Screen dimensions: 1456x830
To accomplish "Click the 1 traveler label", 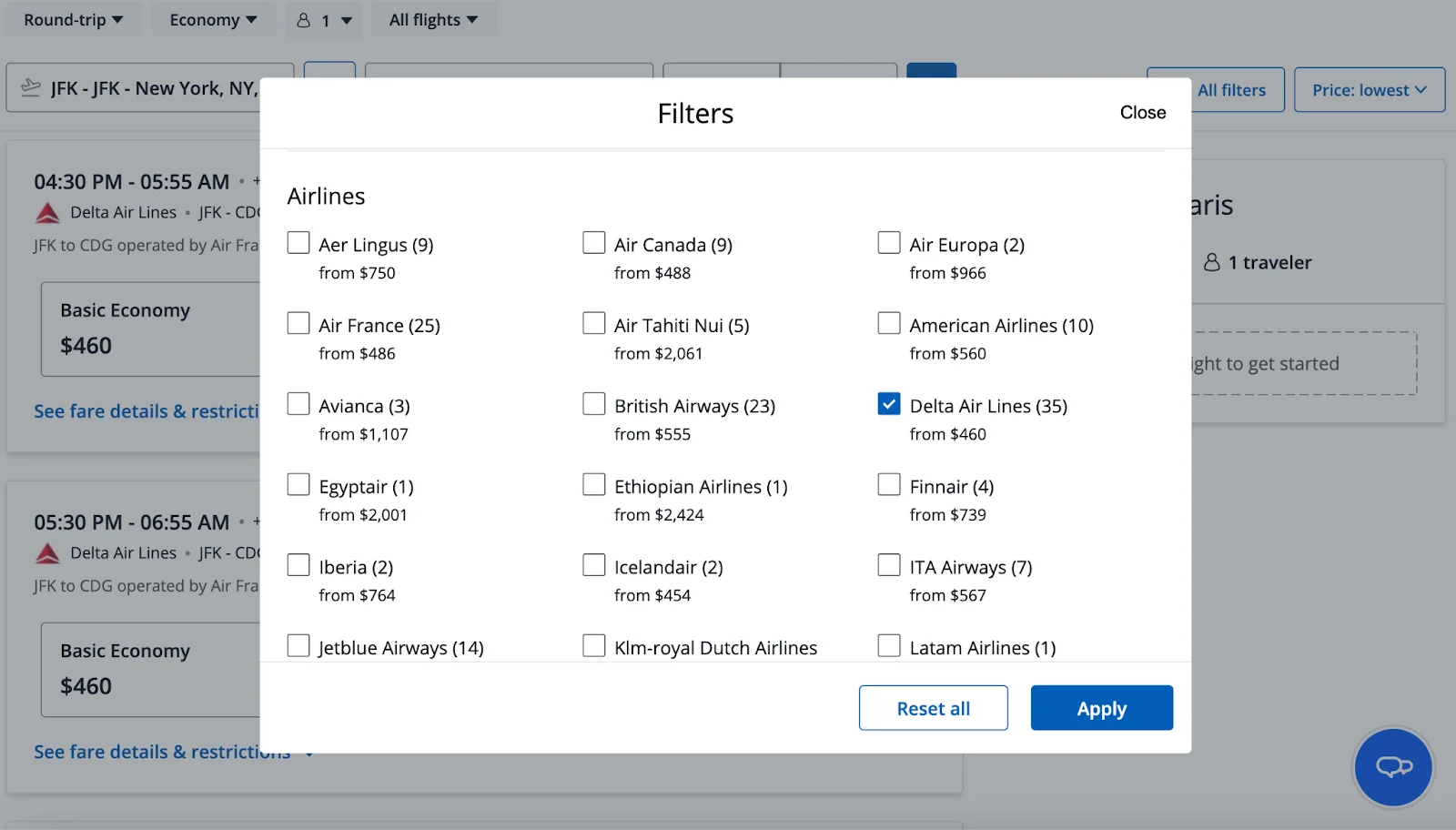I will point(1269,262).
